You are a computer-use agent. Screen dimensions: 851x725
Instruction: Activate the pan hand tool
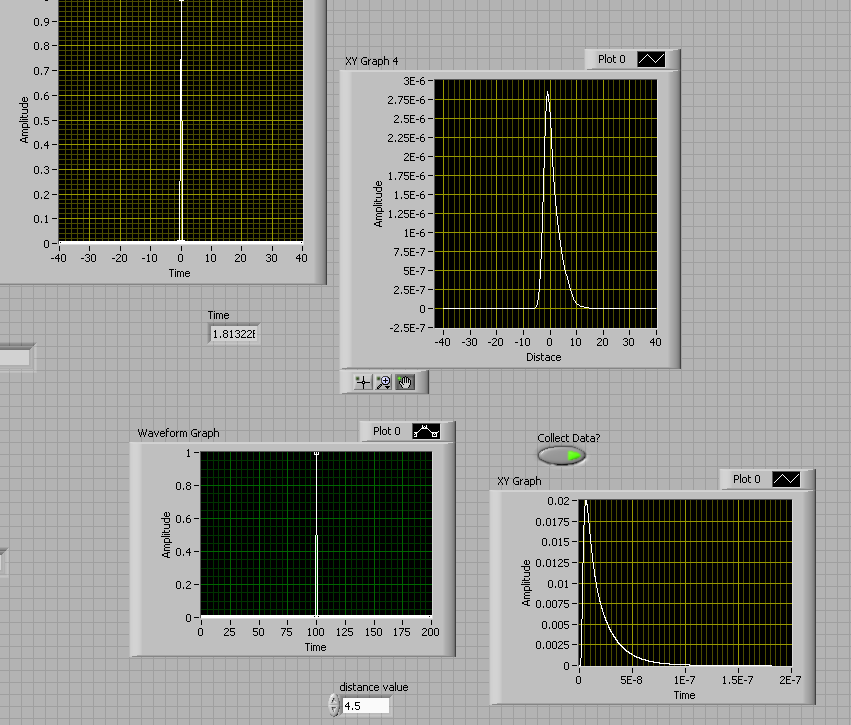tap(405, 381)
